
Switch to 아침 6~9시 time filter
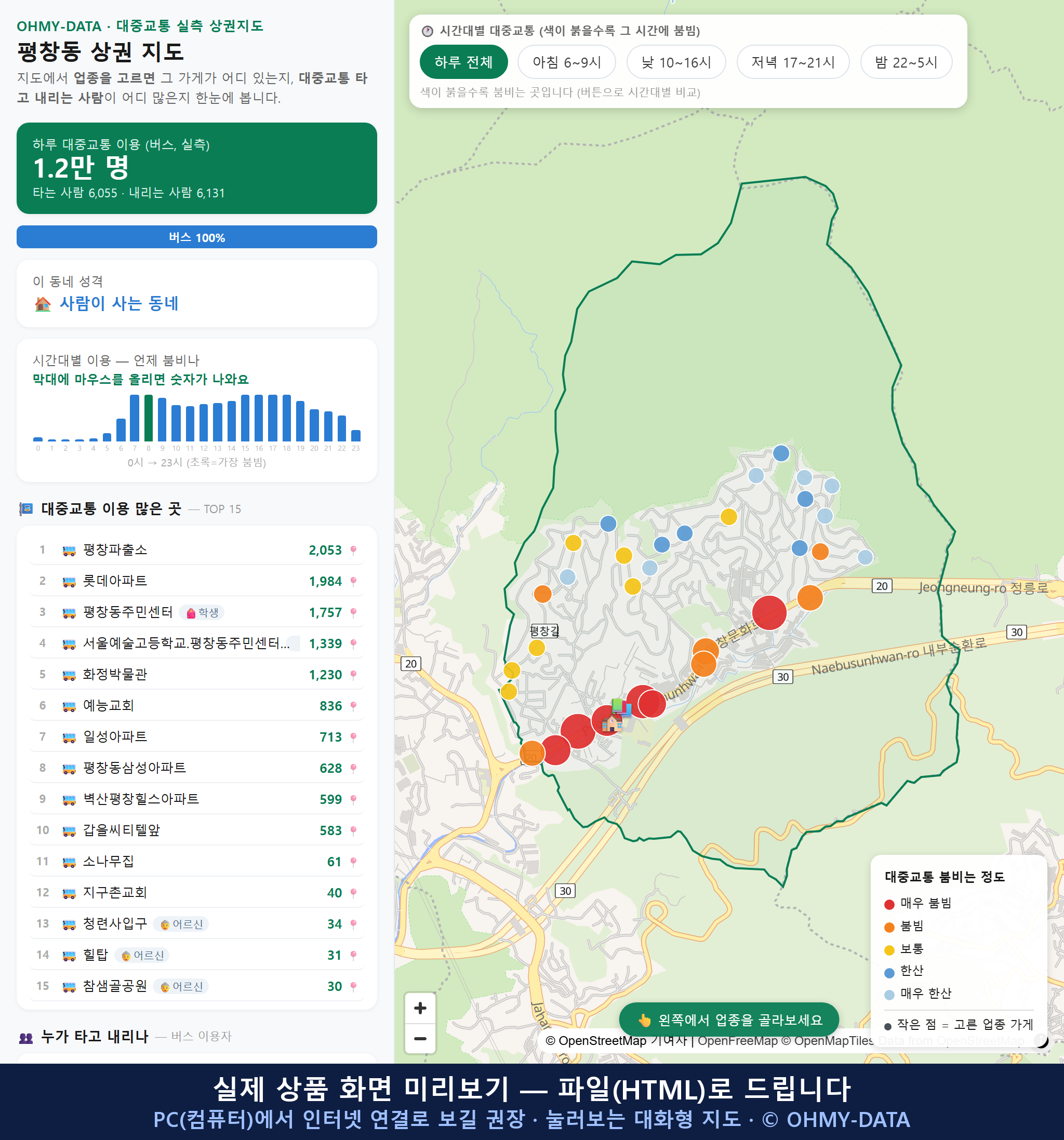[x=566, y=62]
